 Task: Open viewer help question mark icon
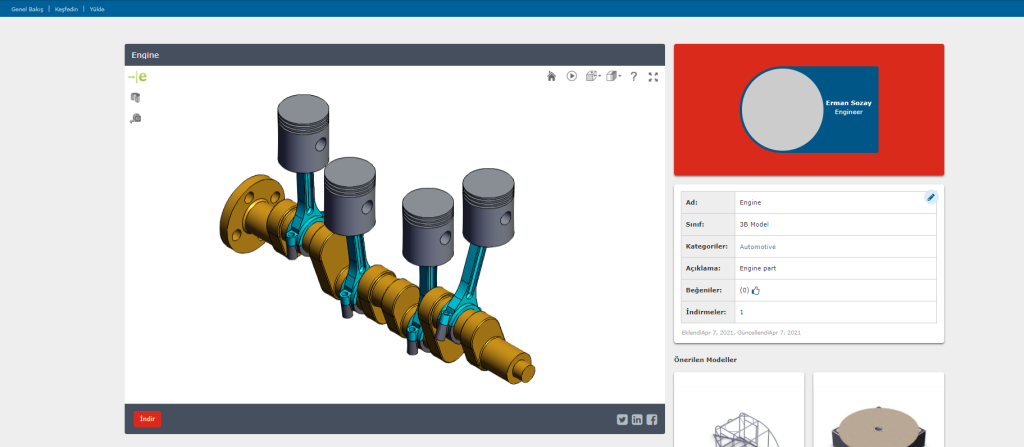click(633, 76)
